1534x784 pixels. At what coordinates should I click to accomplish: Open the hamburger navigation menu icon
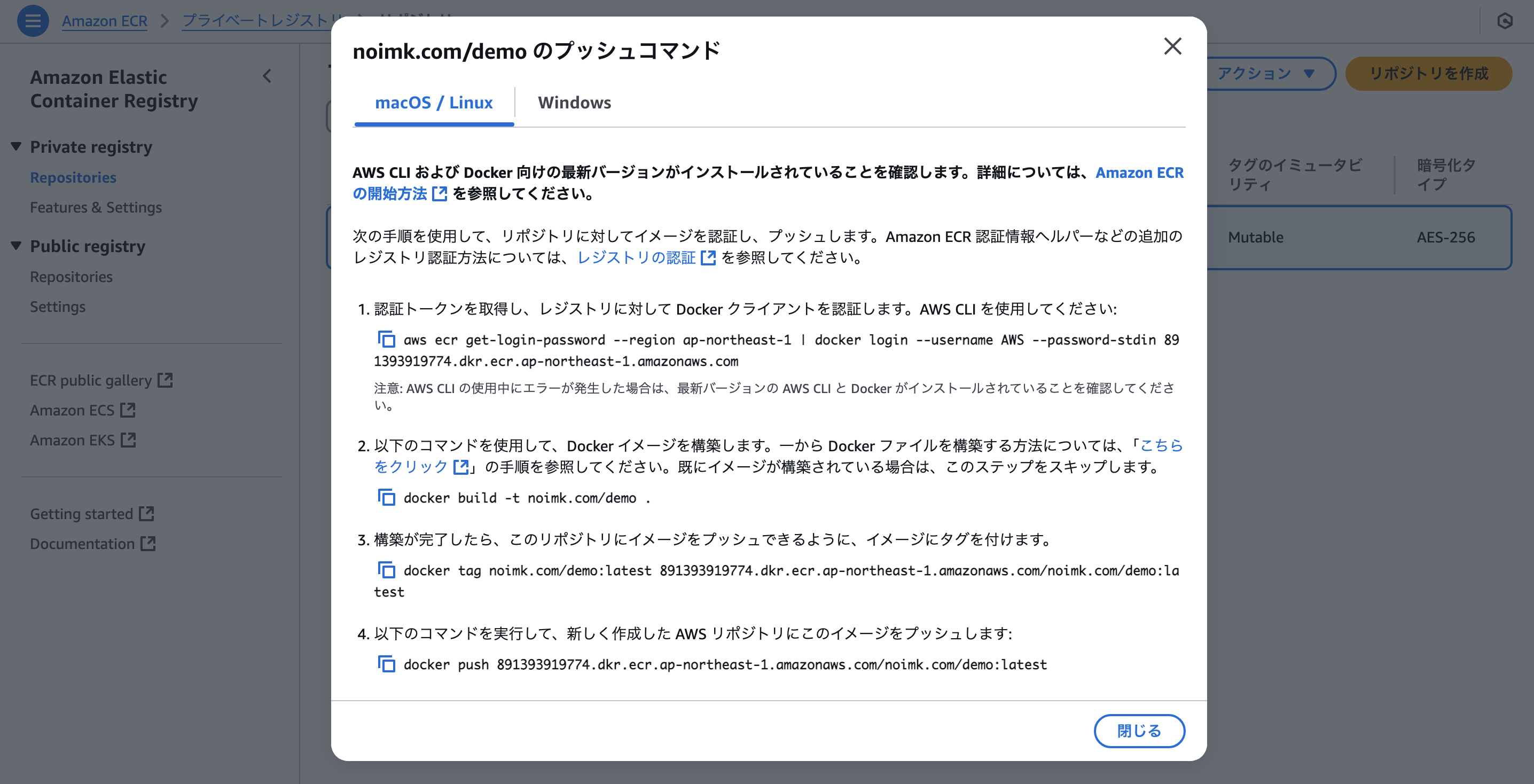pos(33,21)
